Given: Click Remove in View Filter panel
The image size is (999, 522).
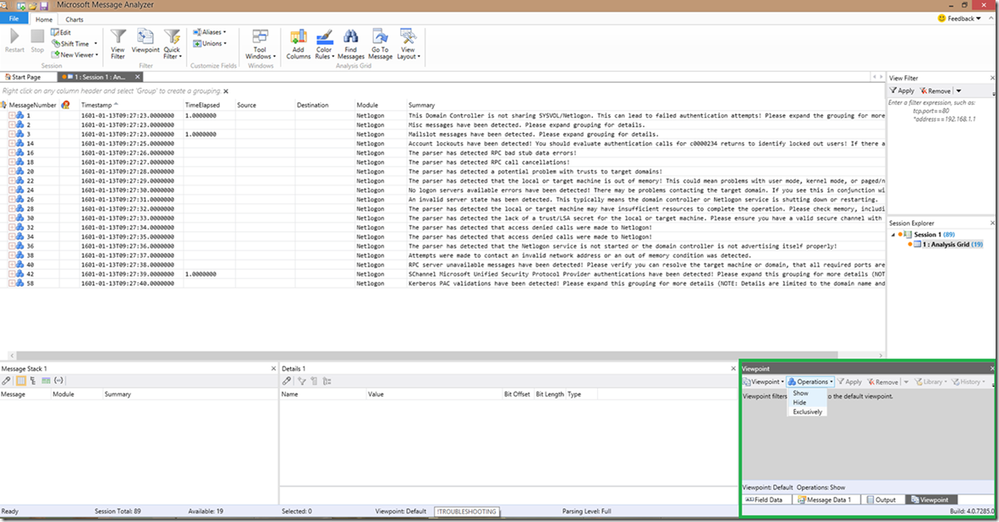Looking at the screenshot, I should tap(935, 91).
